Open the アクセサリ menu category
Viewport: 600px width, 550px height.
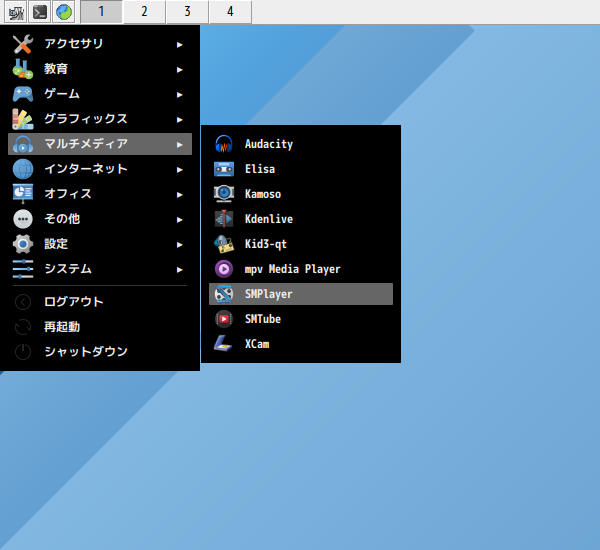100,44
